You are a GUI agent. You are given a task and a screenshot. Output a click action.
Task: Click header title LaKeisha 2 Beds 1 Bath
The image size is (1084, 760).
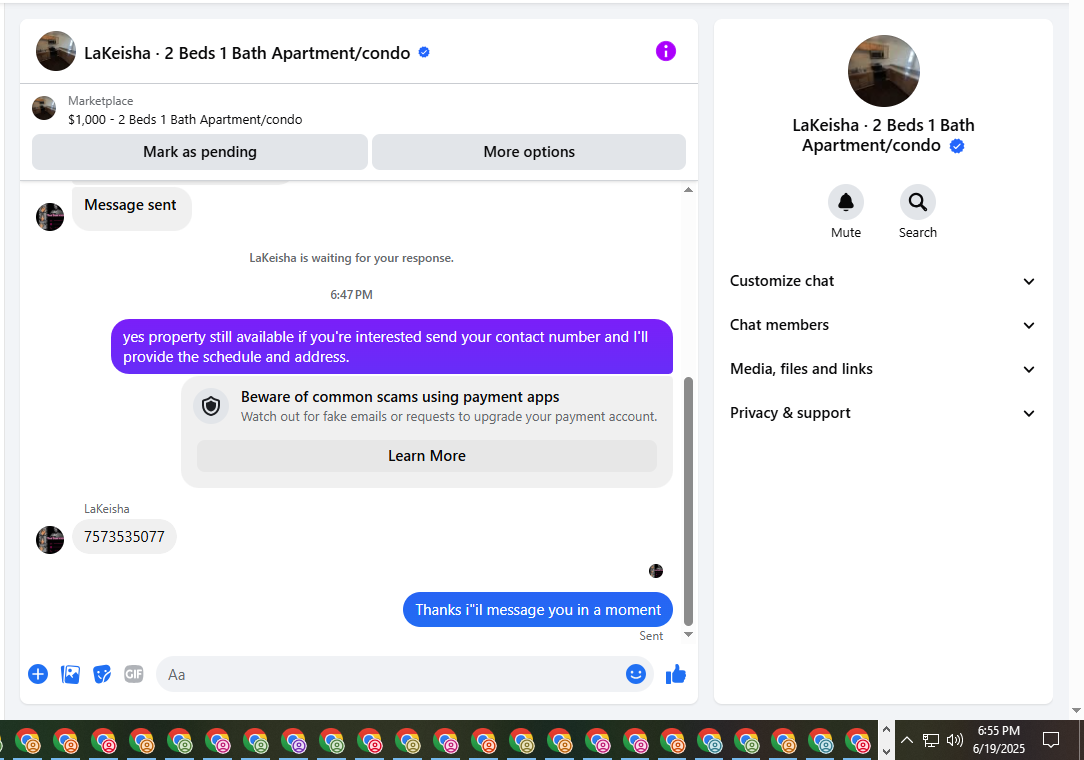pos(247,53)
